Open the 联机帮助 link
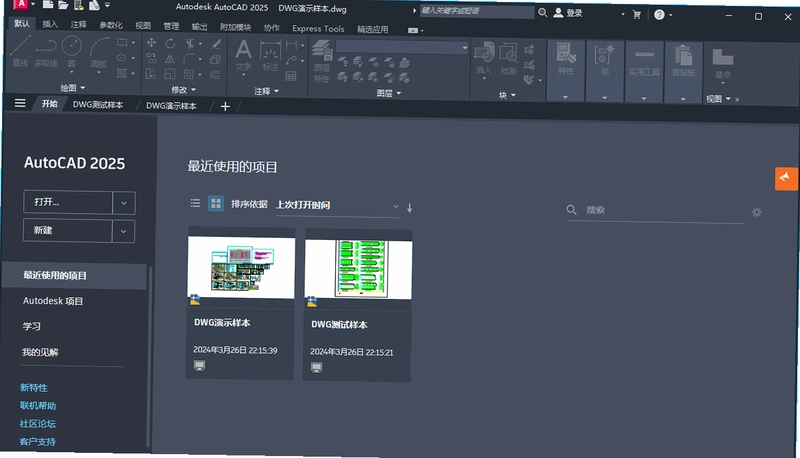800x458 pixels. pos(38,405)
